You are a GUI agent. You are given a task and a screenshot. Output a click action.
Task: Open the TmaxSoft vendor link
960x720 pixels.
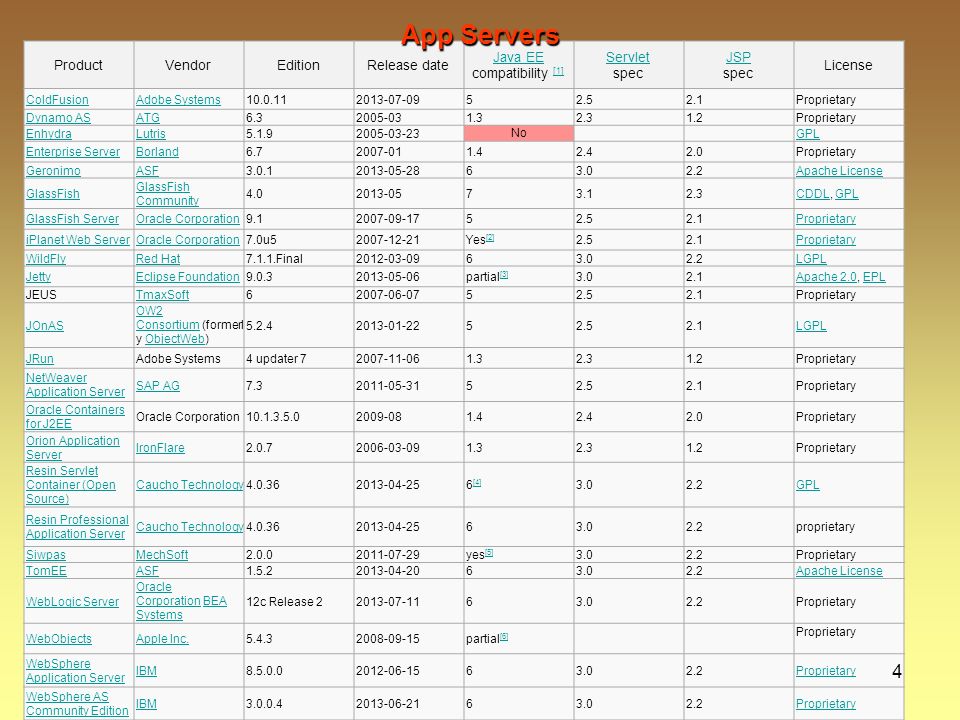click(162, 295)
